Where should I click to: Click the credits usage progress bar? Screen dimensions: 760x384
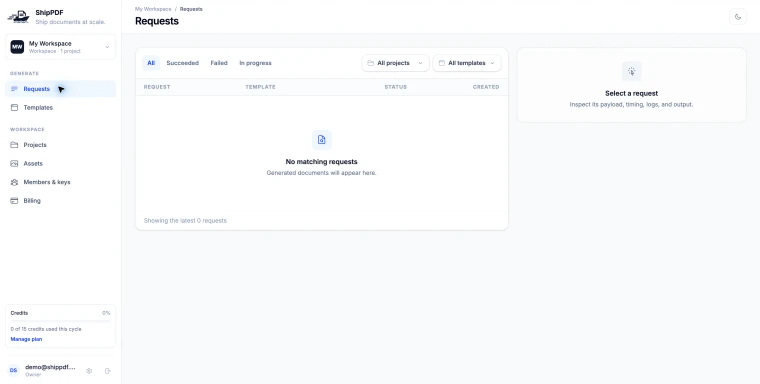click(x=61, y=321)
